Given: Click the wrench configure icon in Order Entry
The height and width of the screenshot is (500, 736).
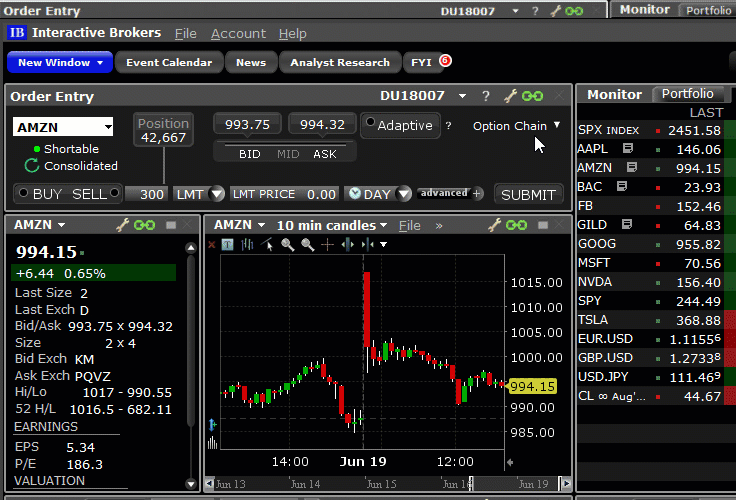Looking at the screenshot, I should [x=510, y=96].
